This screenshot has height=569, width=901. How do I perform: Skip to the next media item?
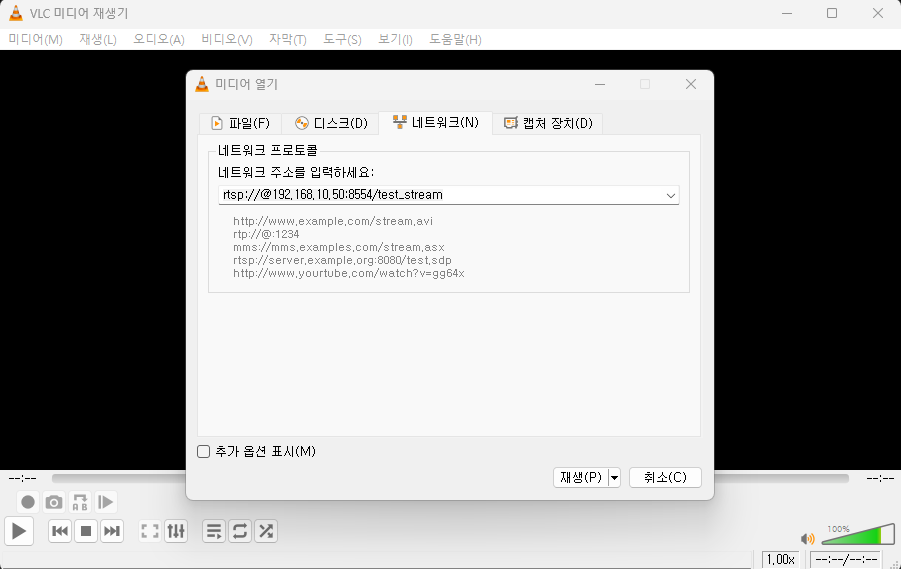112,531
